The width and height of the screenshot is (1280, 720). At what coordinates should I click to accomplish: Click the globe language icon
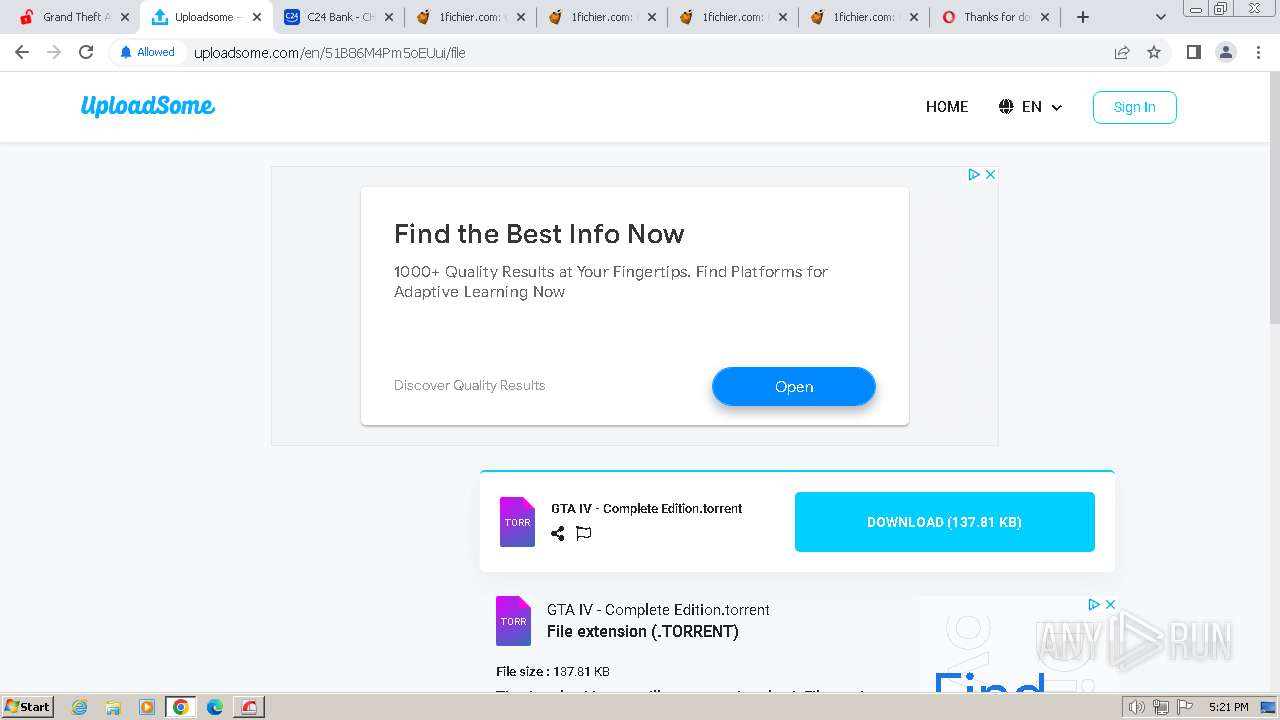[1006, 107]
